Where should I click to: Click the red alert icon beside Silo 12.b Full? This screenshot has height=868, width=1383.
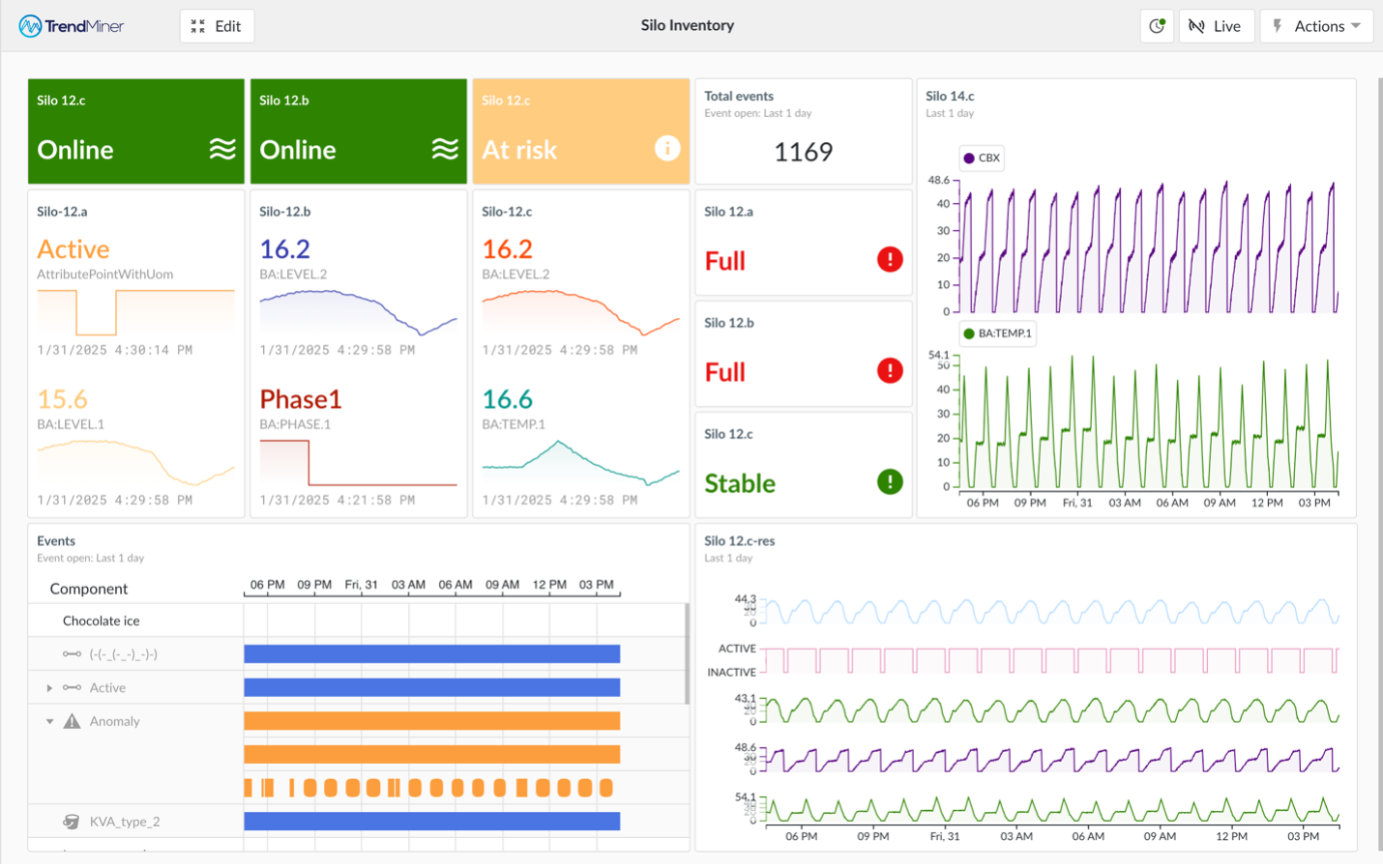889,370
